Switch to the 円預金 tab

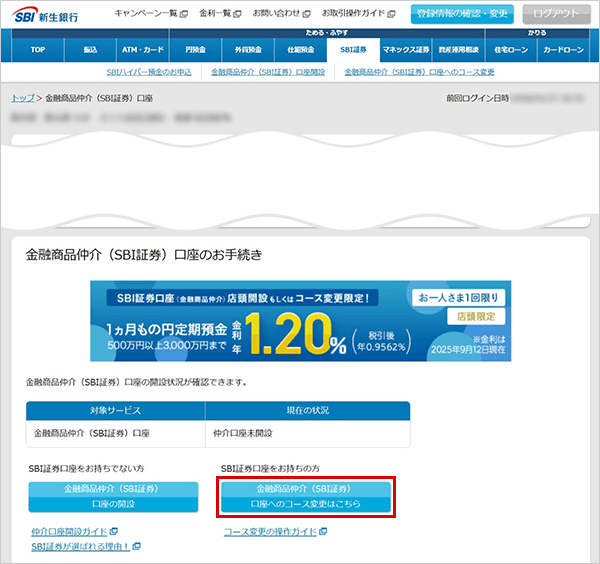(196, 50)
